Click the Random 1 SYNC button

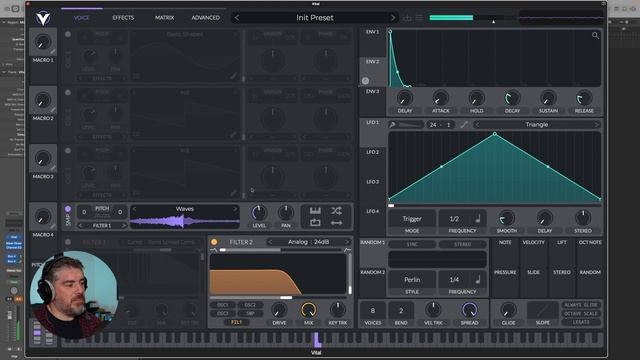tap(412, 244)
